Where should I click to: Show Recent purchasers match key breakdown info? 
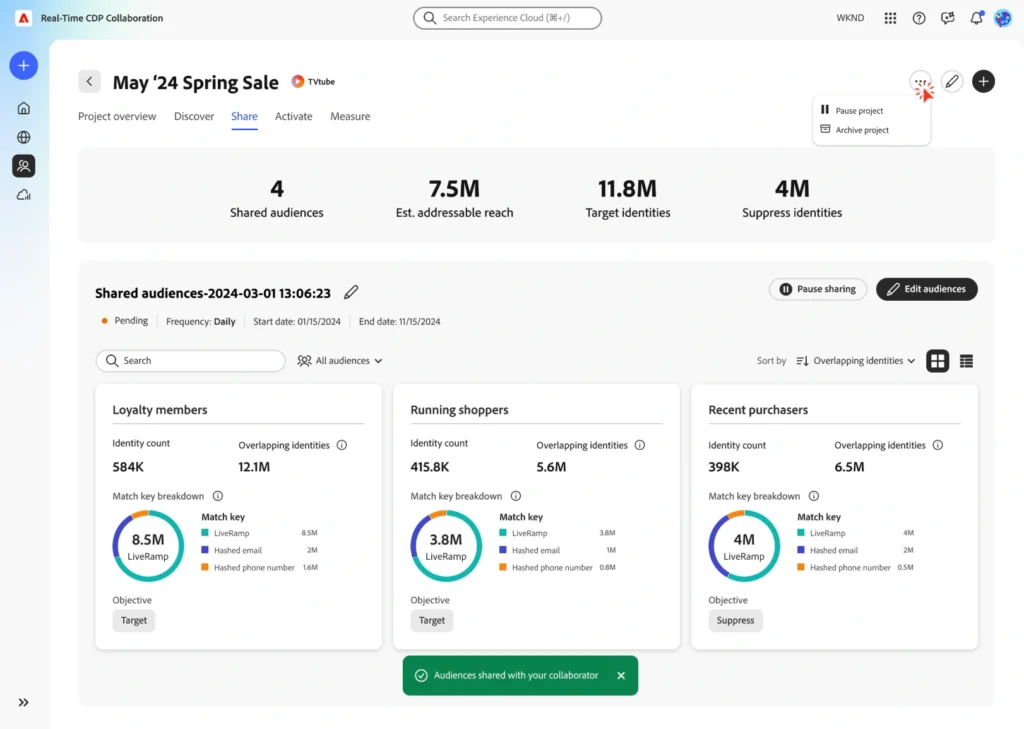click(x=814, y=496)
